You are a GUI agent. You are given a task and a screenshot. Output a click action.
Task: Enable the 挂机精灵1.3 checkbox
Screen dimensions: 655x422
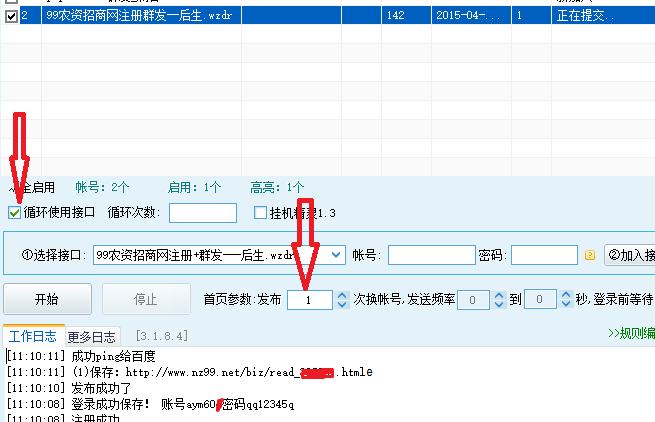pyautogui.click(x=260, y=213)
